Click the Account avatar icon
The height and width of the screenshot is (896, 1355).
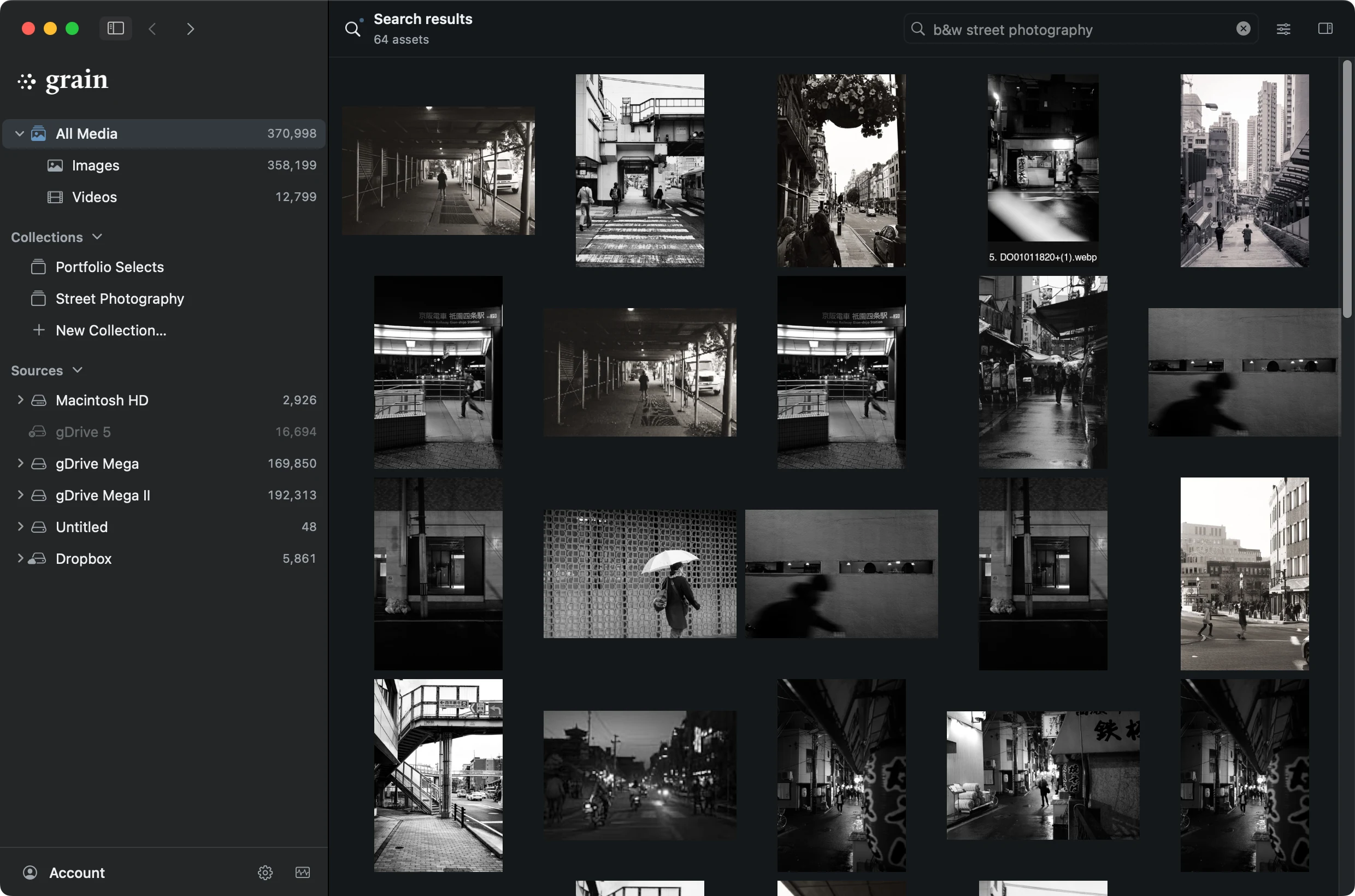coord(30,873)
